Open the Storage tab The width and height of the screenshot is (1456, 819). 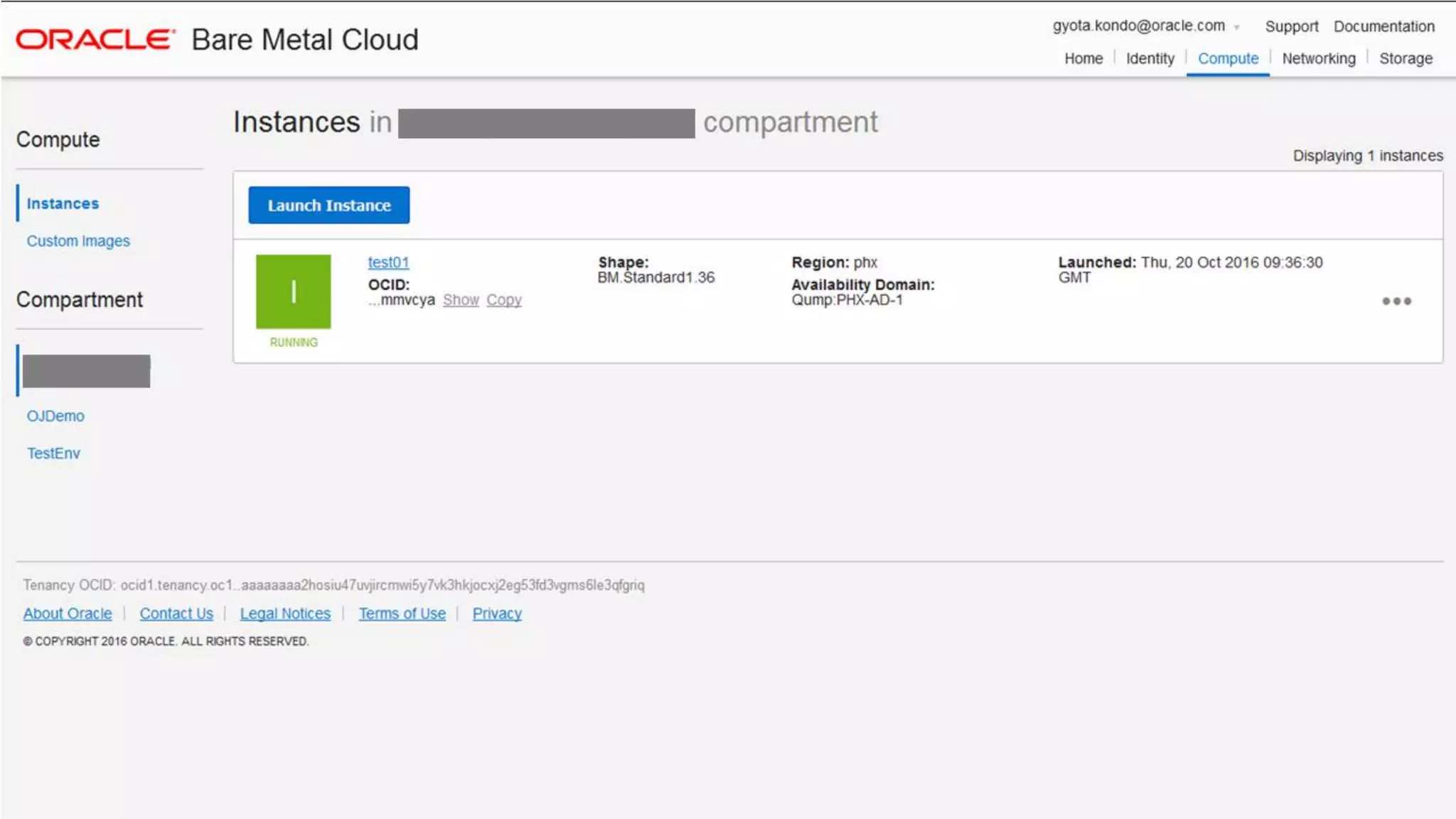point(1406,58)
